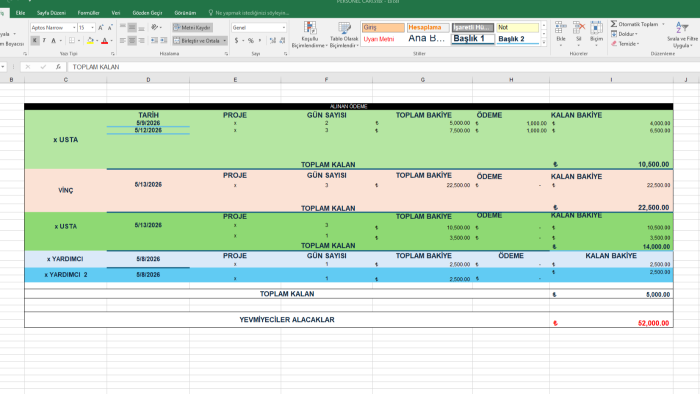Open the Gözden Geçir tab
This screenshot has height=394, width=700.
pyautogui.click(x=147, y=13)
